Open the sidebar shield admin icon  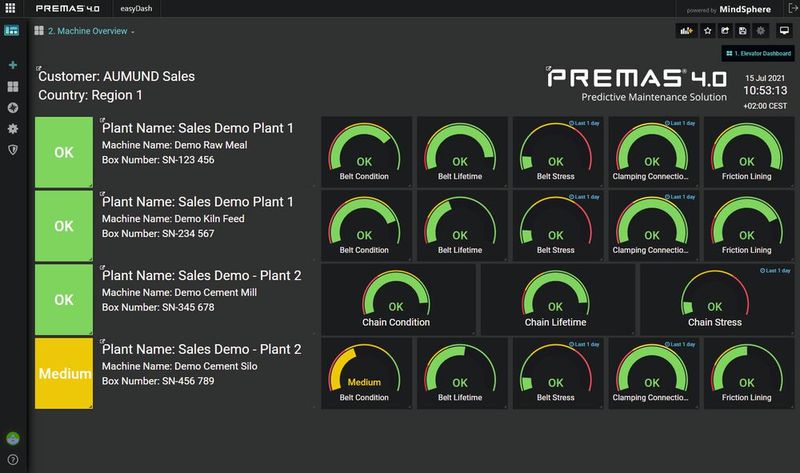pyautogui.click(x=13, y=150)
